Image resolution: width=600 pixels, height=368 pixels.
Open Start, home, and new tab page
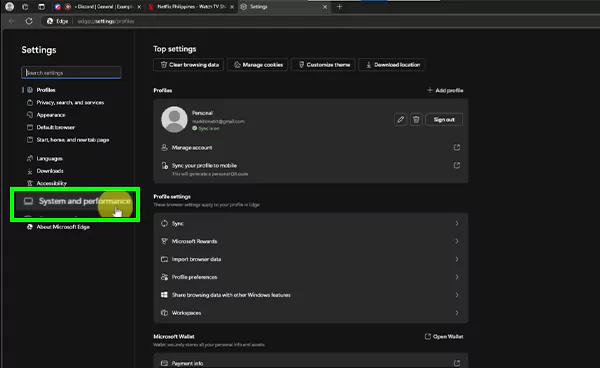[73, 140]
